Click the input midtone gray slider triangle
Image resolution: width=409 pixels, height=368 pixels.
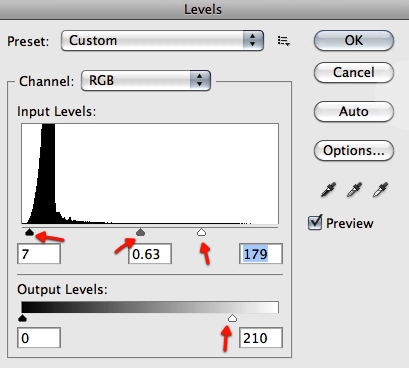pos(140,232)
